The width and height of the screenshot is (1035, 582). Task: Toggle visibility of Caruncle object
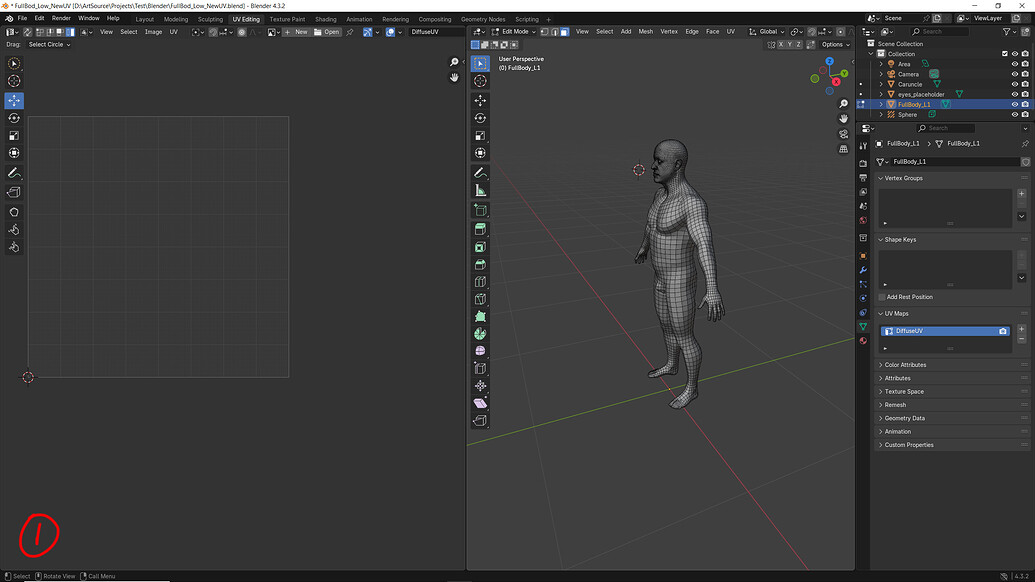[x=1015, y=84]
